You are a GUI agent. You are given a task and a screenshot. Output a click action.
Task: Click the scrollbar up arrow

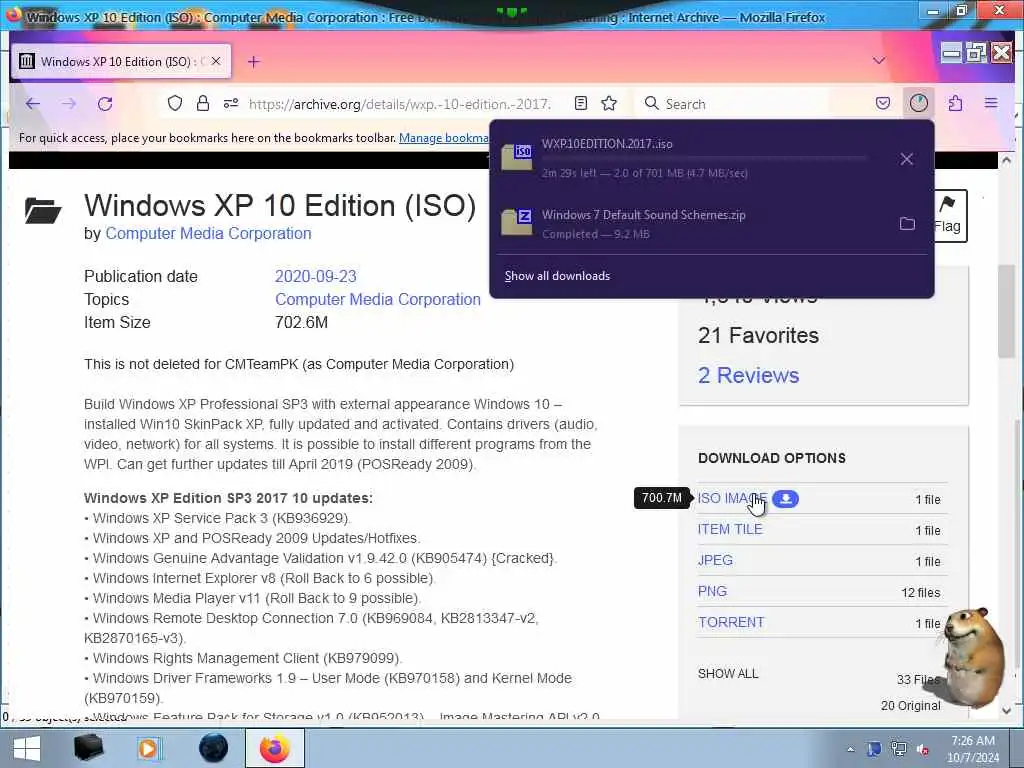(x=1006, y=160)
